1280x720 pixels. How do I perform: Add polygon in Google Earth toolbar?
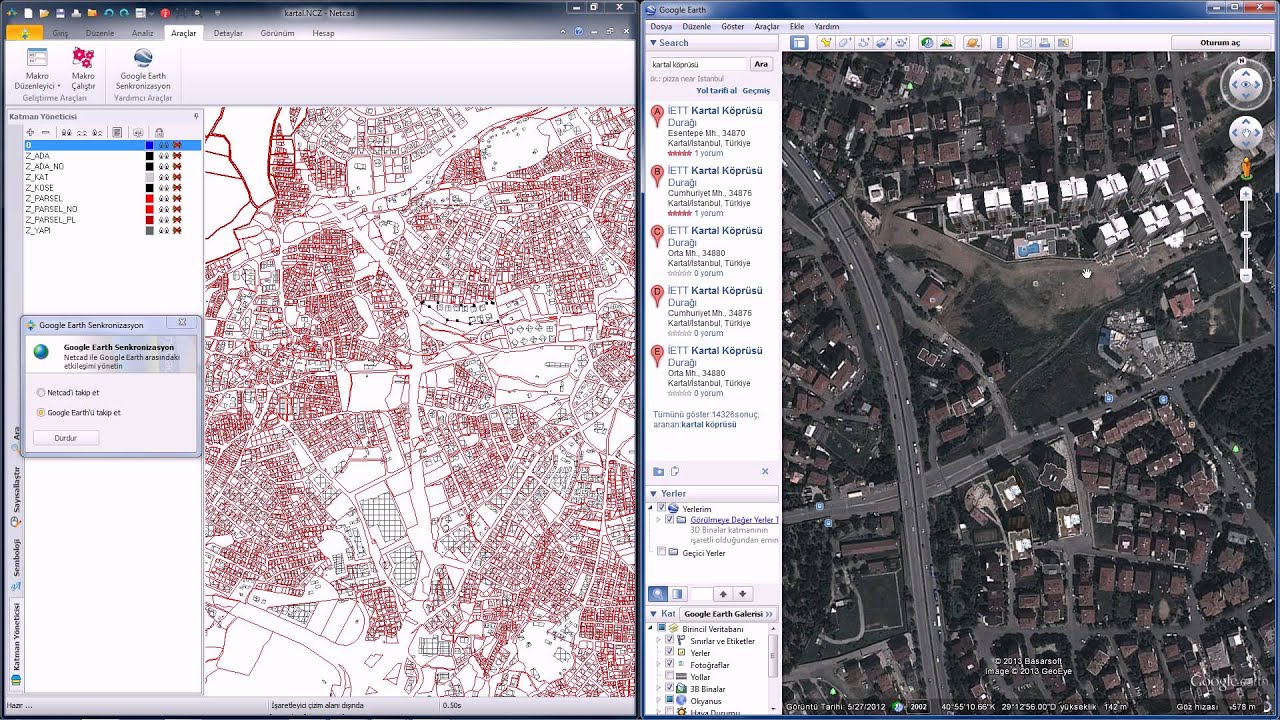click(x=844, y=43)
